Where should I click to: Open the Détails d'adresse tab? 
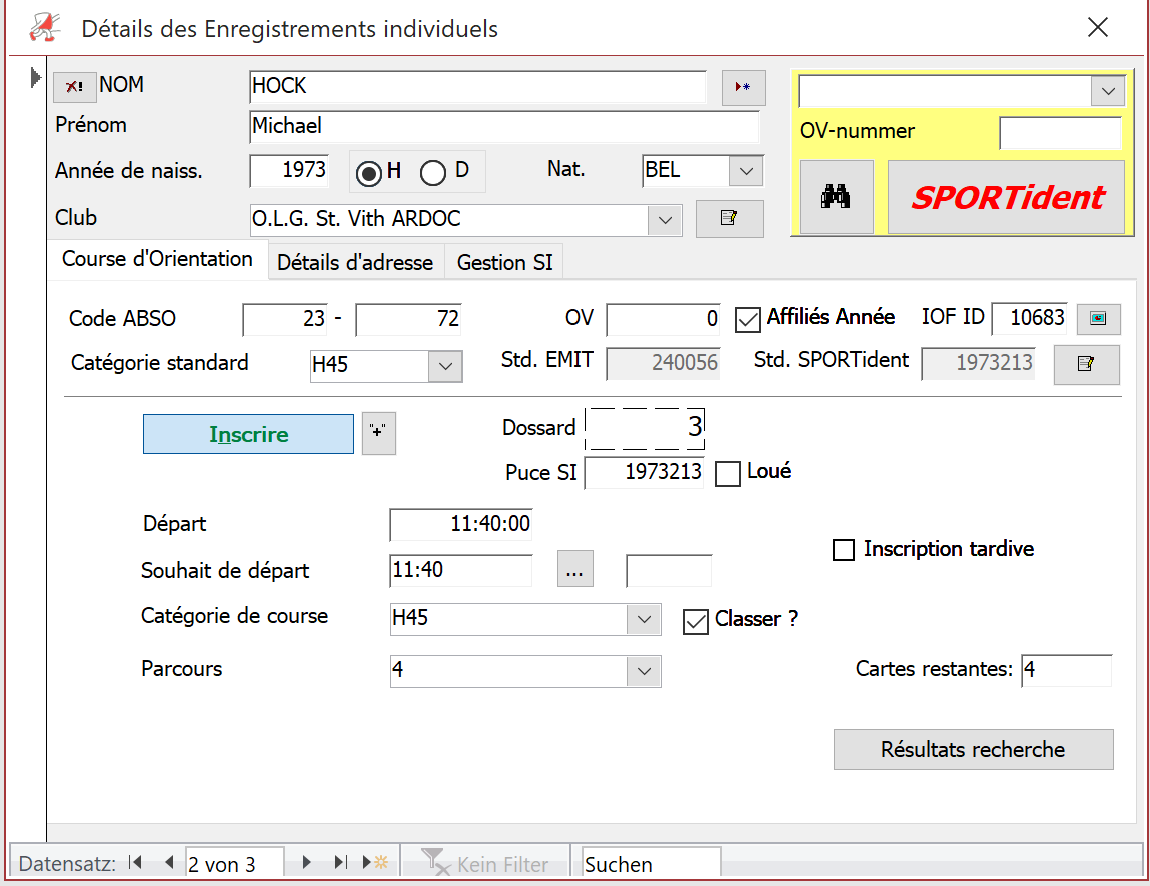coord(355,263)
